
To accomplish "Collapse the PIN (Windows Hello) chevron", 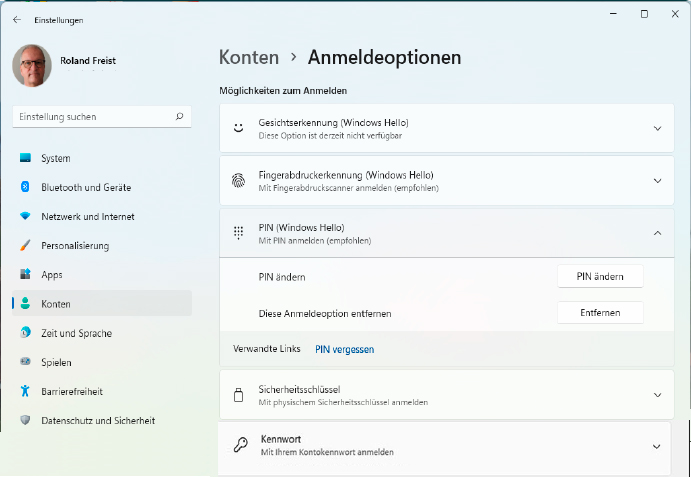I will (x=658, y=233).
